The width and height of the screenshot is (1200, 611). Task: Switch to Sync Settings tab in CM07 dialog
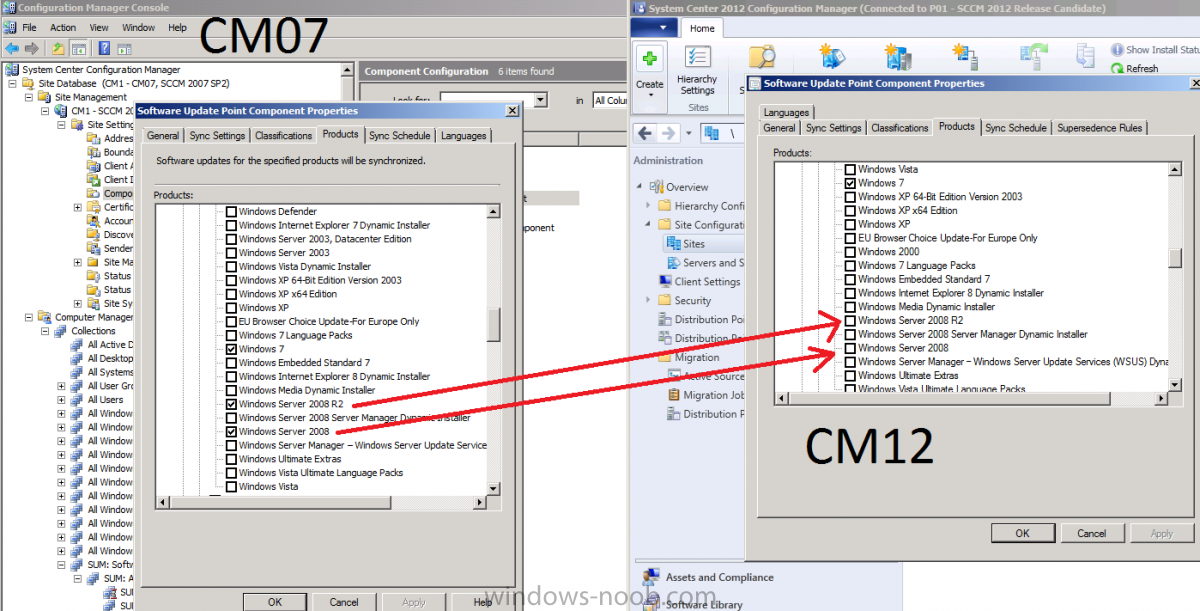click(216, 136)
